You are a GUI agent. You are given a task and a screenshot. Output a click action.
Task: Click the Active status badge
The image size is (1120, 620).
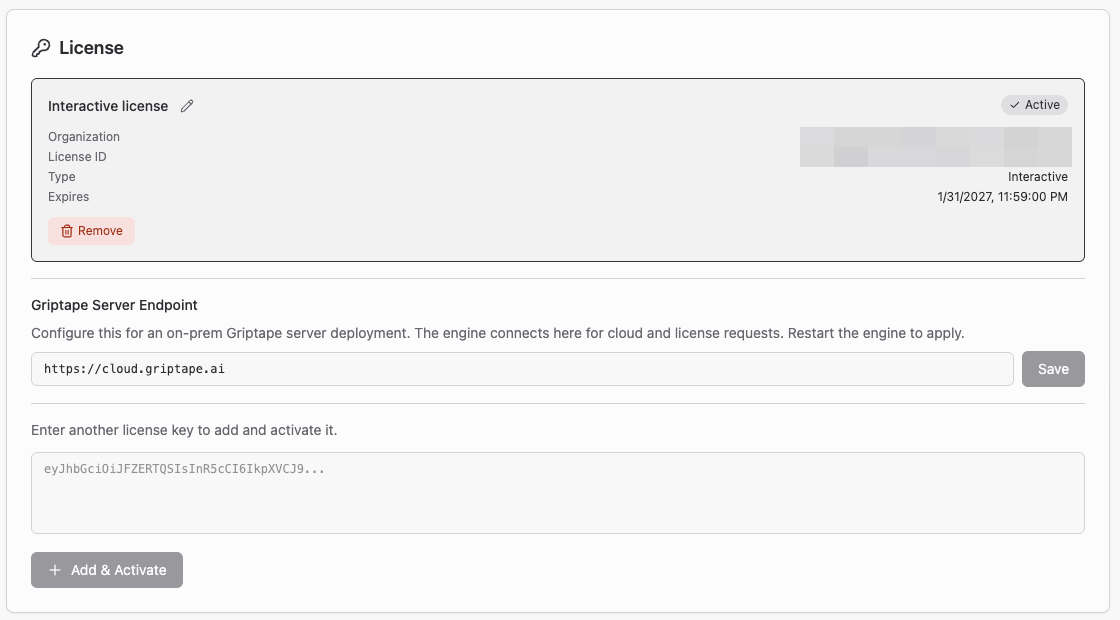point(1034,105)
